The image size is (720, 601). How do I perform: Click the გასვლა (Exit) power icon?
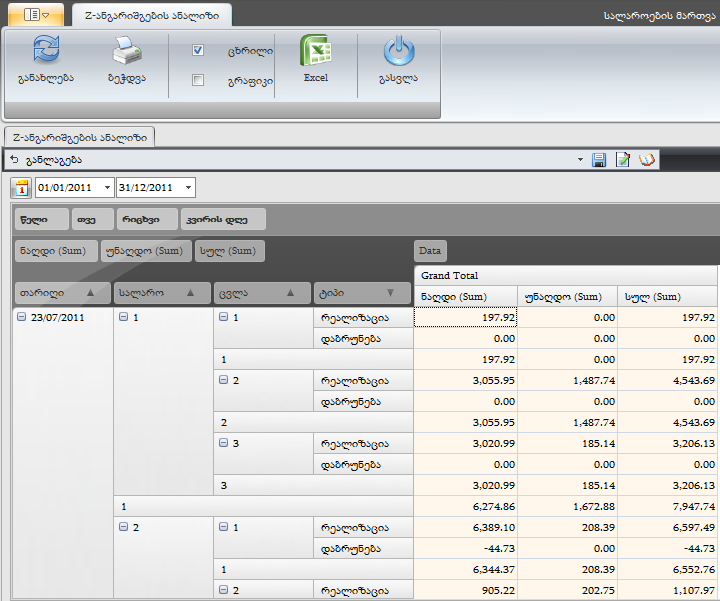tap(399, 53)
